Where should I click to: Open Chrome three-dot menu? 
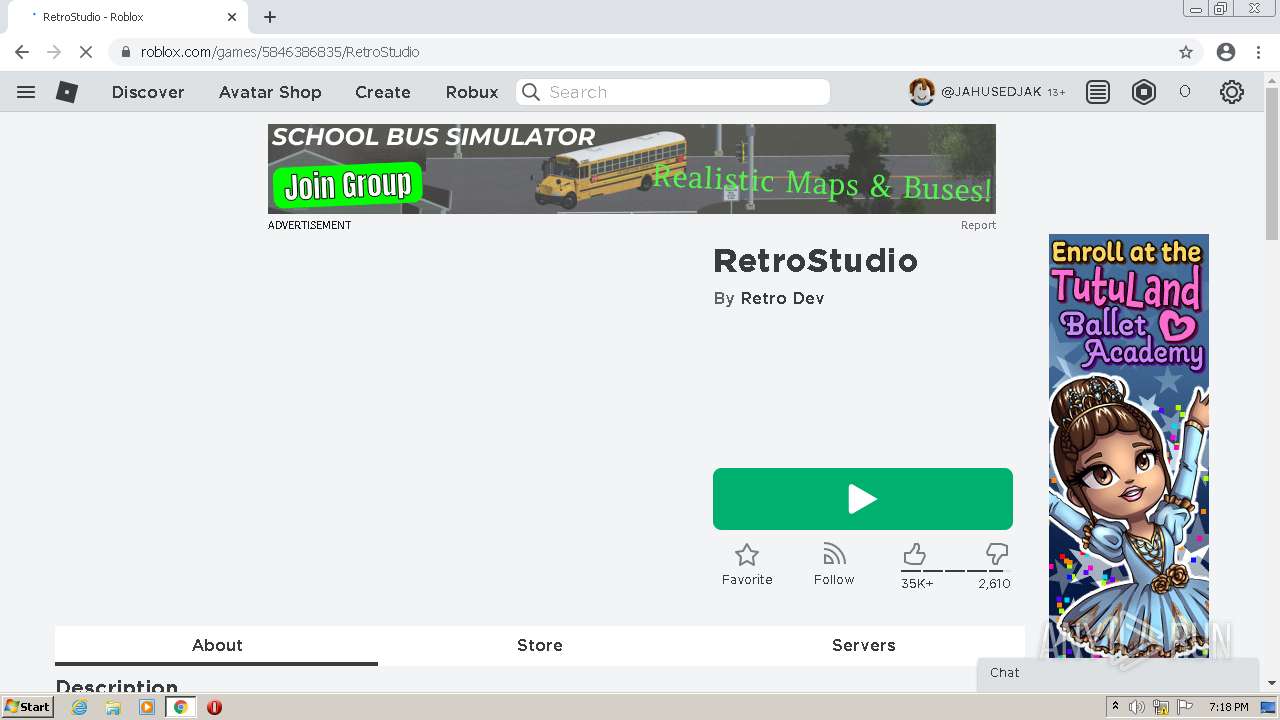coord(1258,52)
